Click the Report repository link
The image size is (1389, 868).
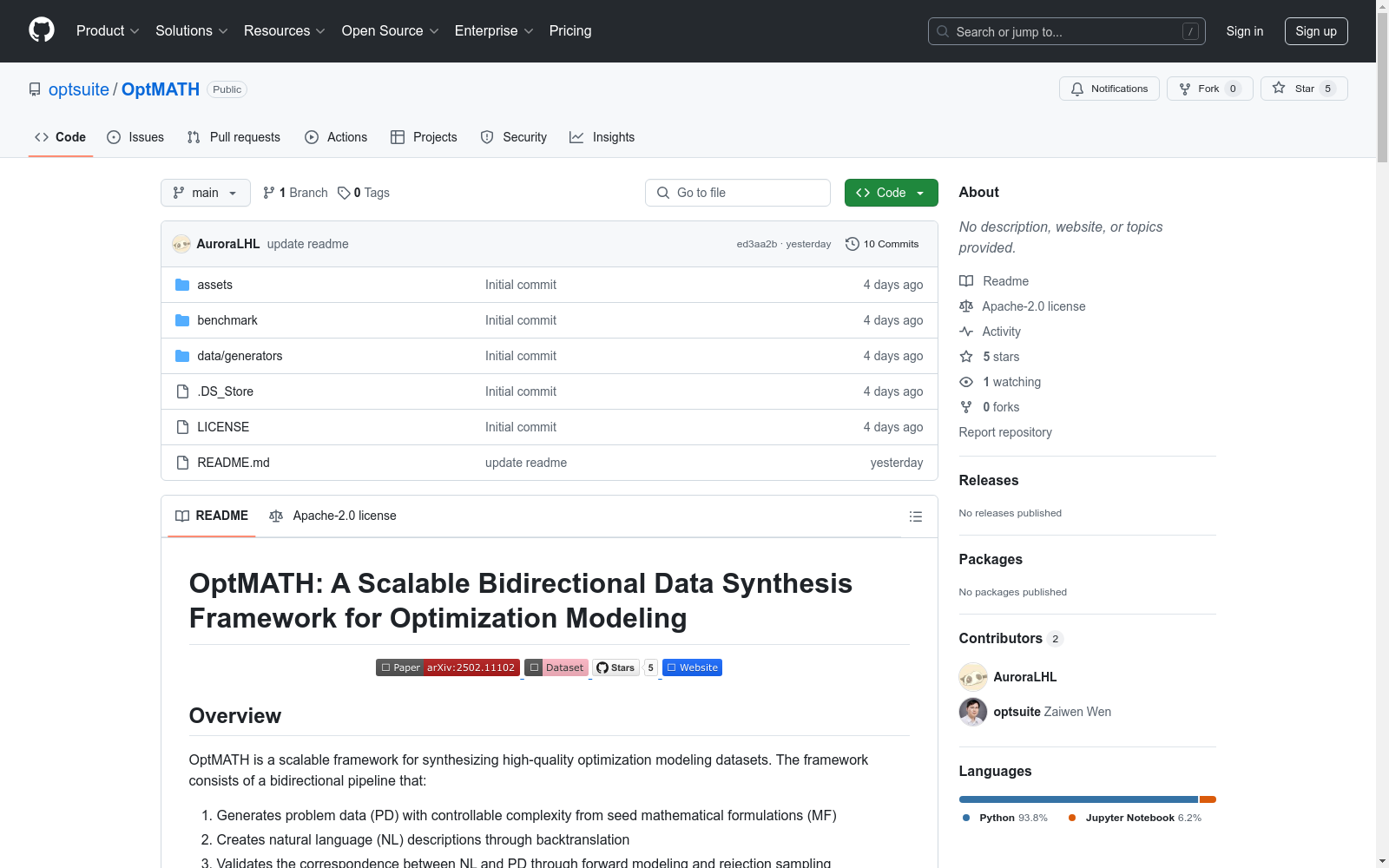click(1005, 432)
